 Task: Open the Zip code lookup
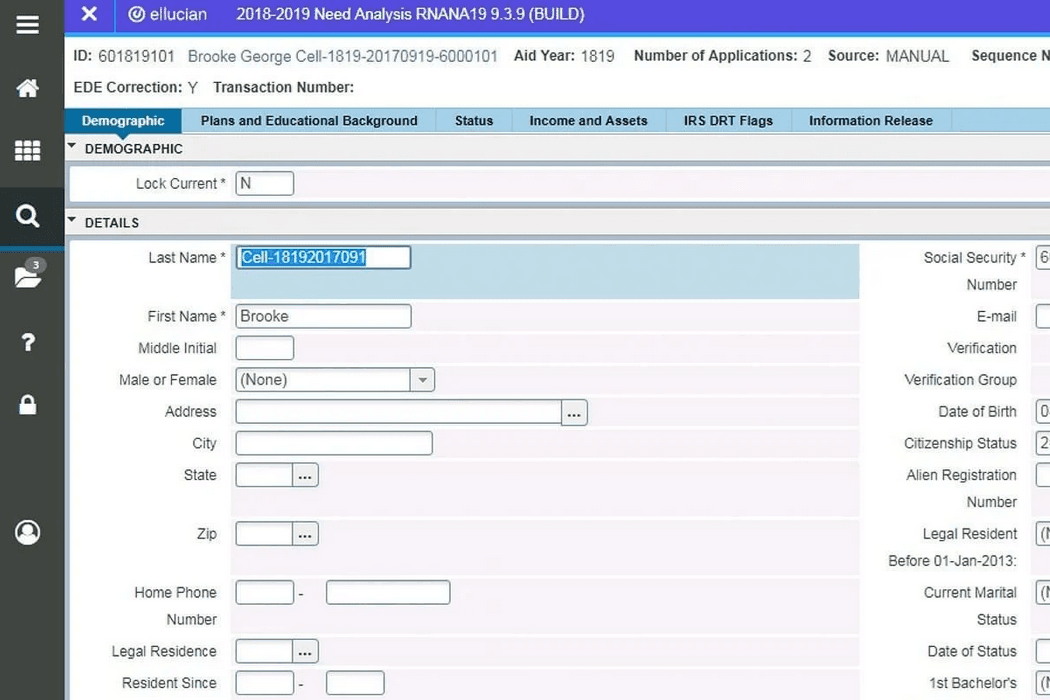[x=307, y=533]
